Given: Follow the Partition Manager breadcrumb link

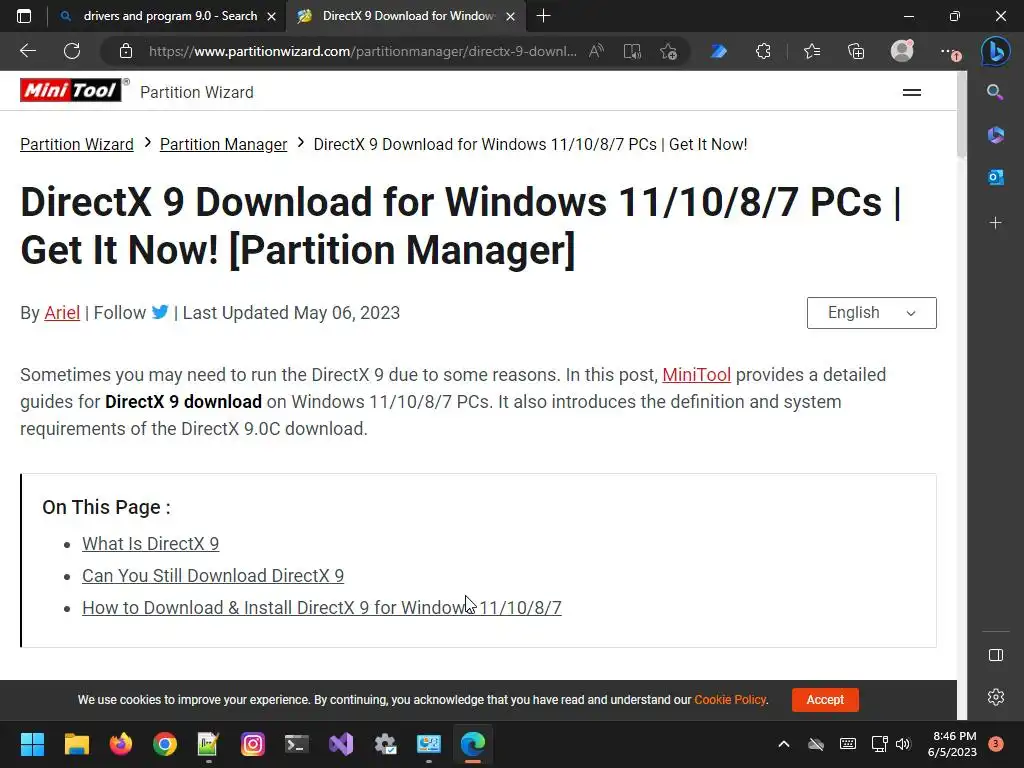Looking at the screenshot, I should 223,144.
